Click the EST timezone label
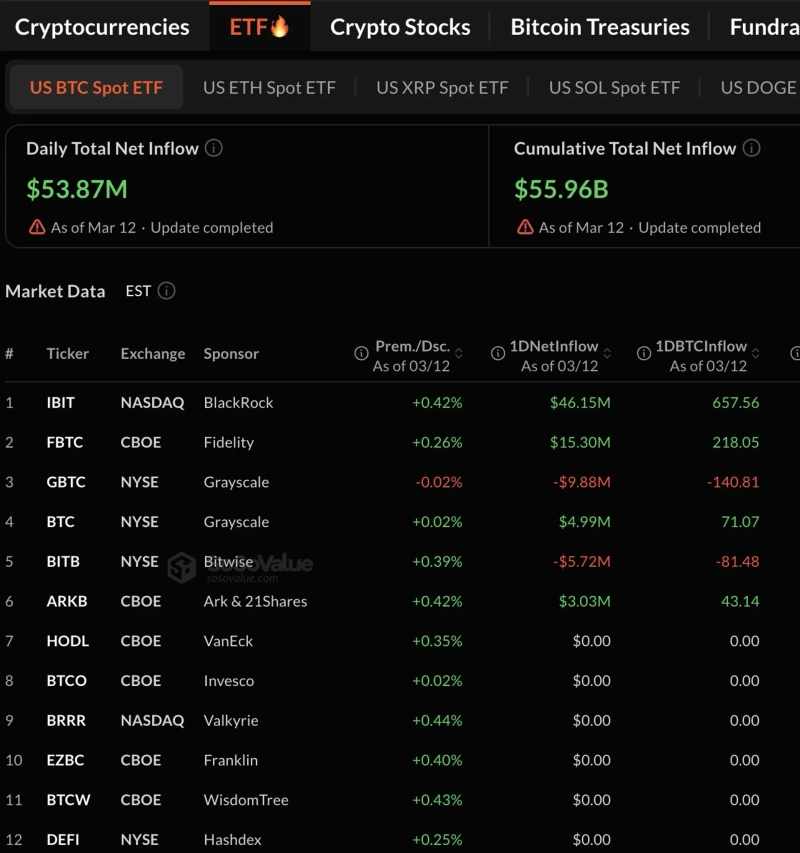 (138, 291)
